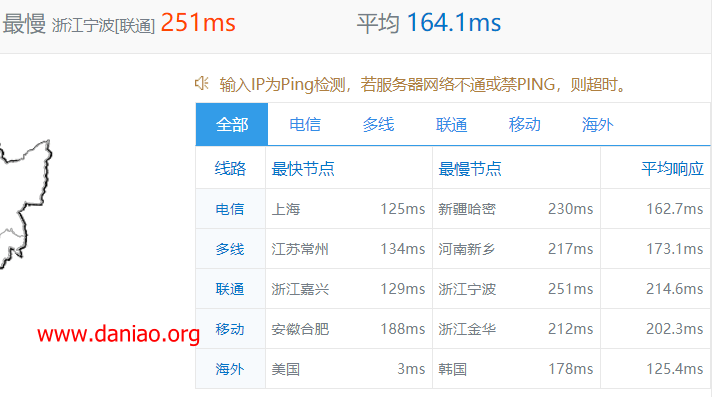
Task: Click the red 251ms summary value
Action: (x=198, y=23)
